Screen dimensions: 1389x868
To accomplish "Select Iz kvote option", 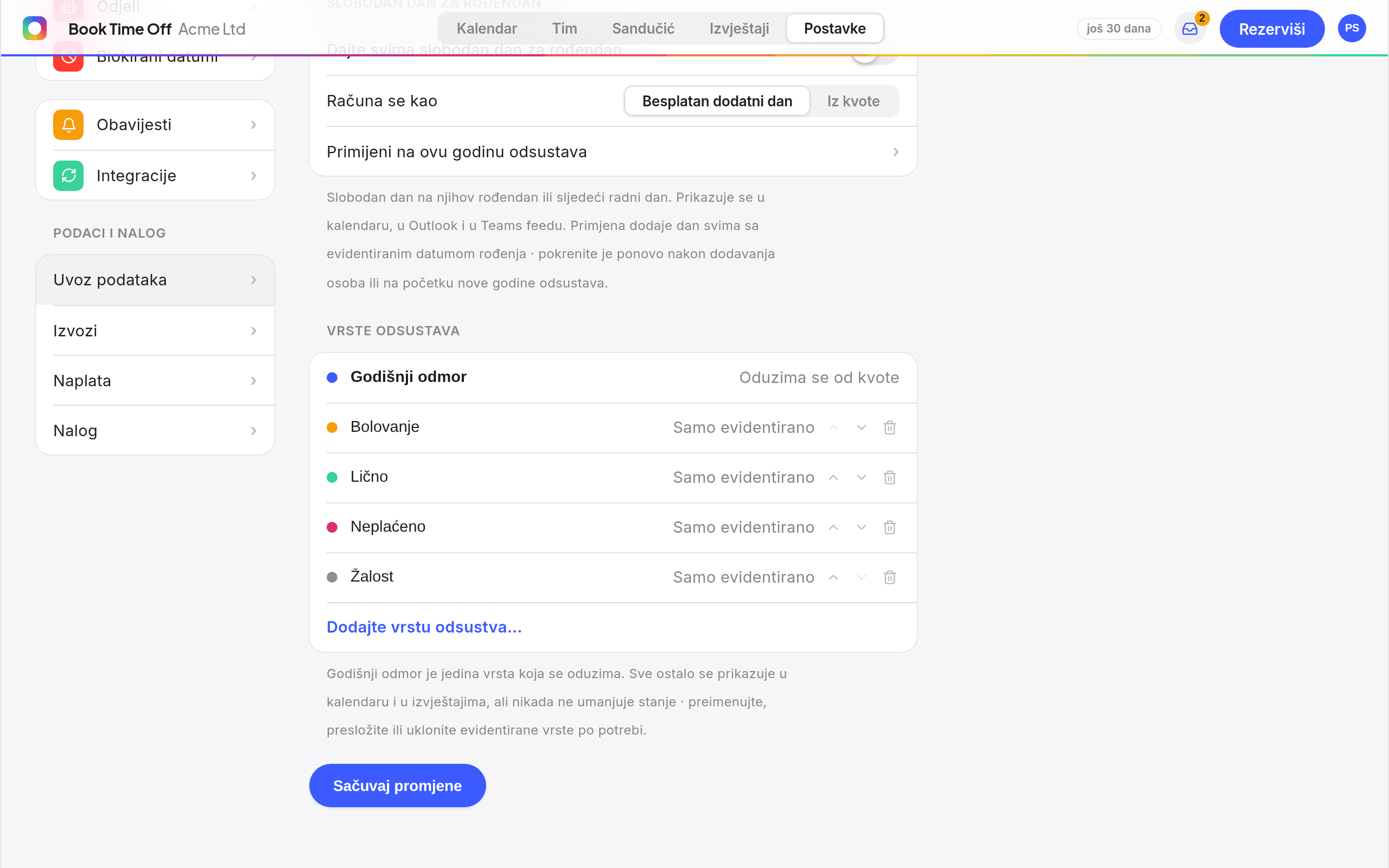I will [x=853, y=101].
